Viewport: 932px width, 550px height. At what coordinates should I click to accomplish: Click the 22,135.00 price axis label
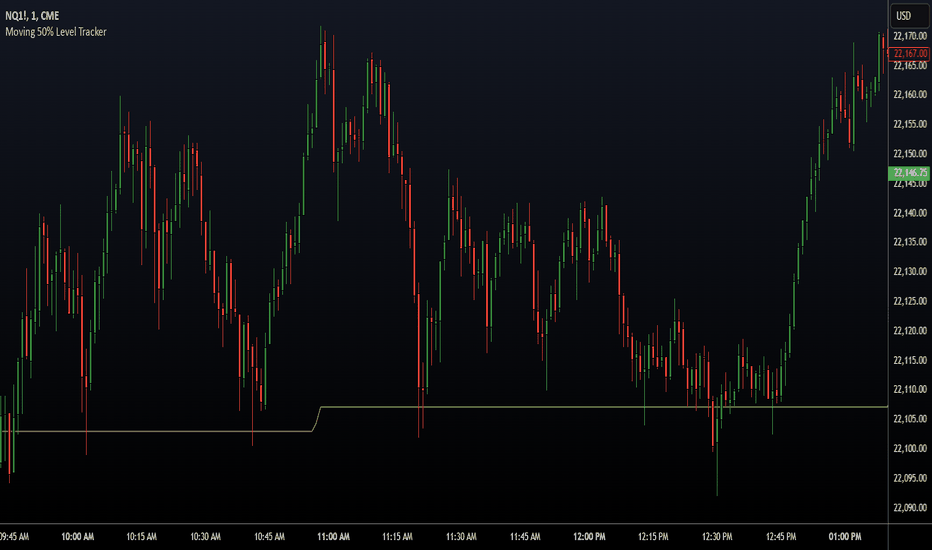[x=910, y=241]
